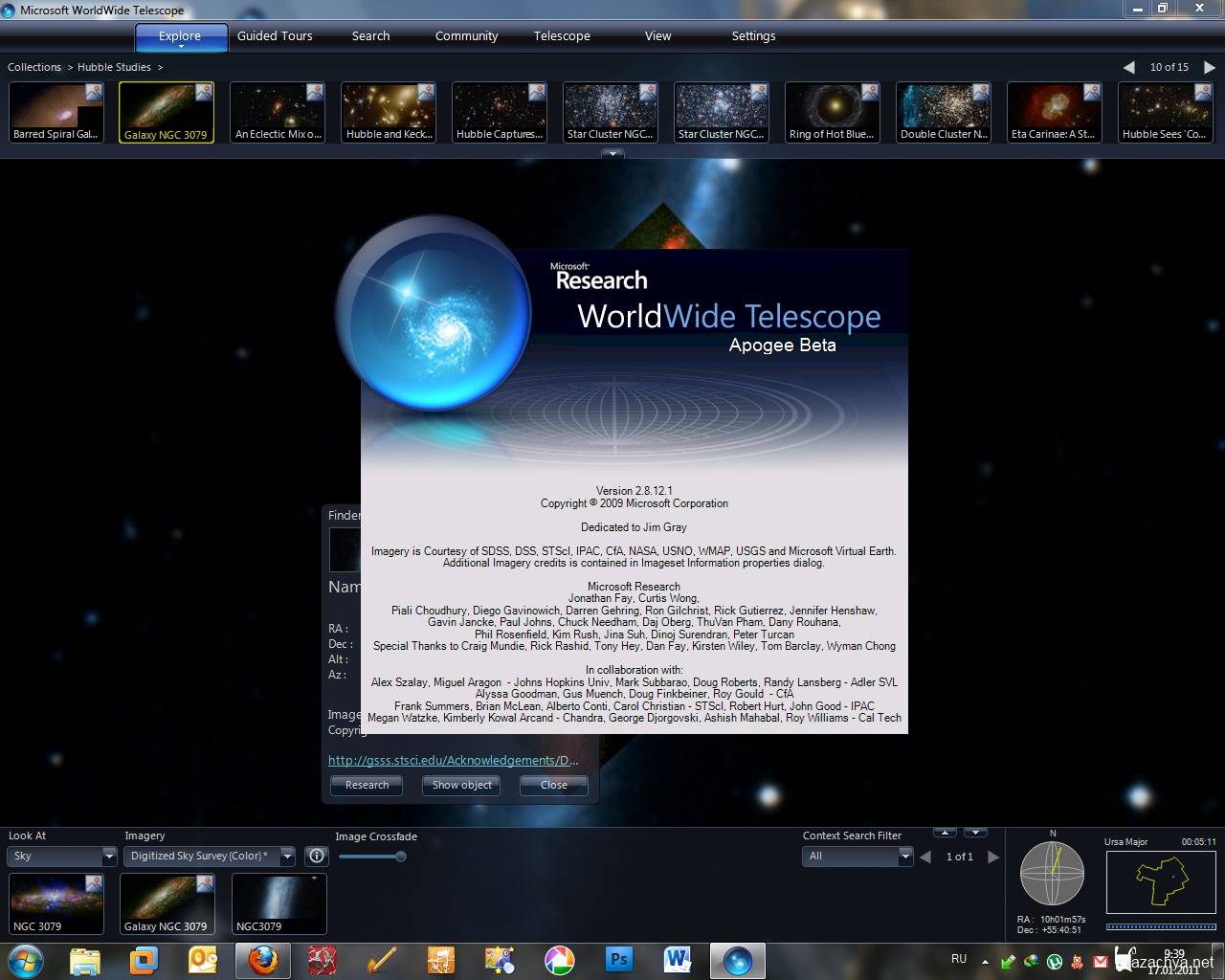1225x980 pixels.
Task: Go to previous page of Hubble Studies thumbnails
Action: coord(1129,67)
